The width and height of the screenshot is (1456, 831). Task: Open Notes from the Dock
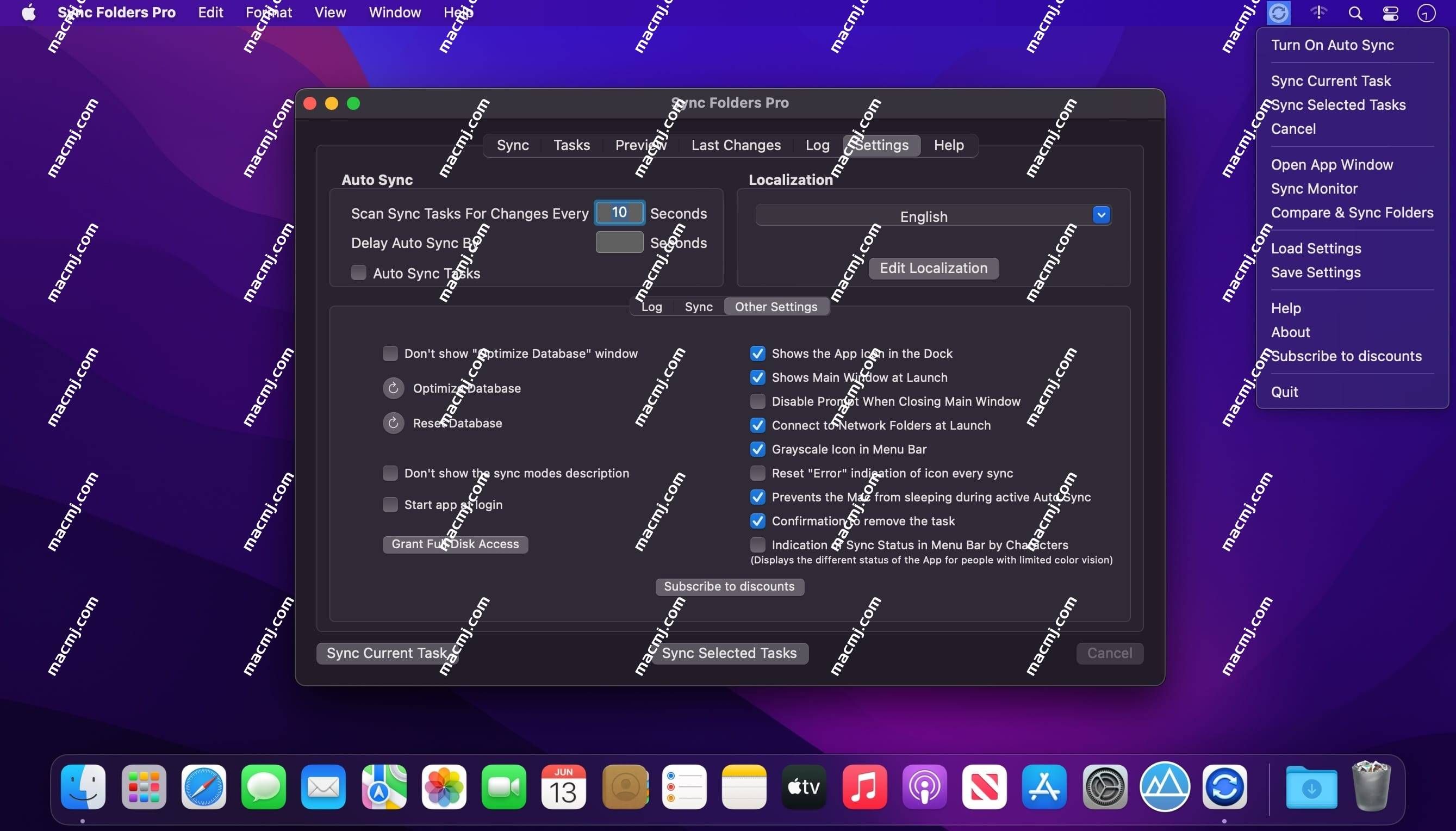coord(744,787)
